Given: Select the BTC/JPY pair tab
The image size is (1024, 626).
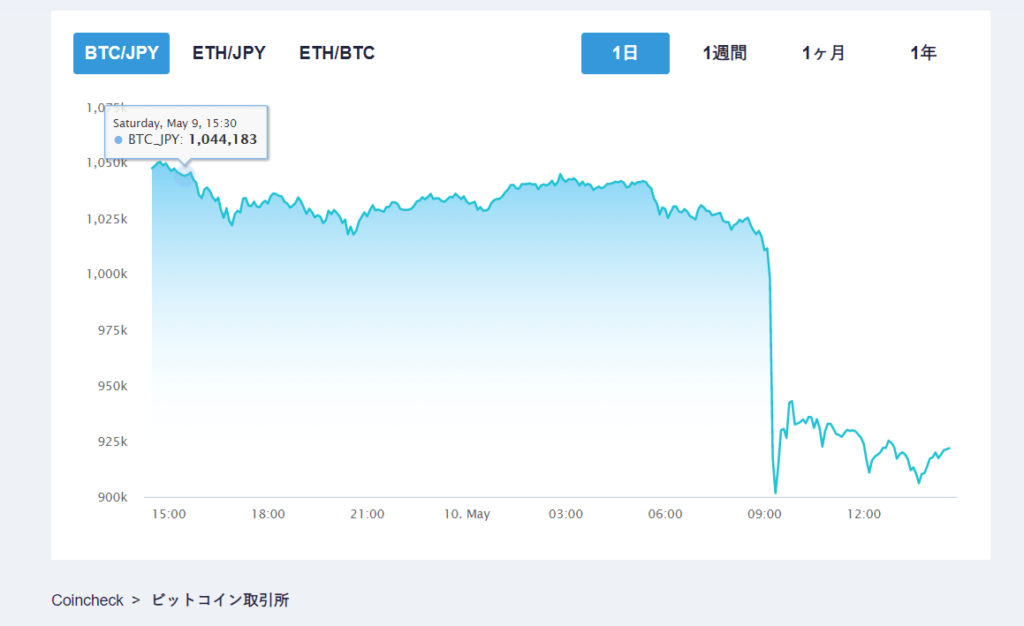Looking at the screenshot, I should click(x=121, y=53).
